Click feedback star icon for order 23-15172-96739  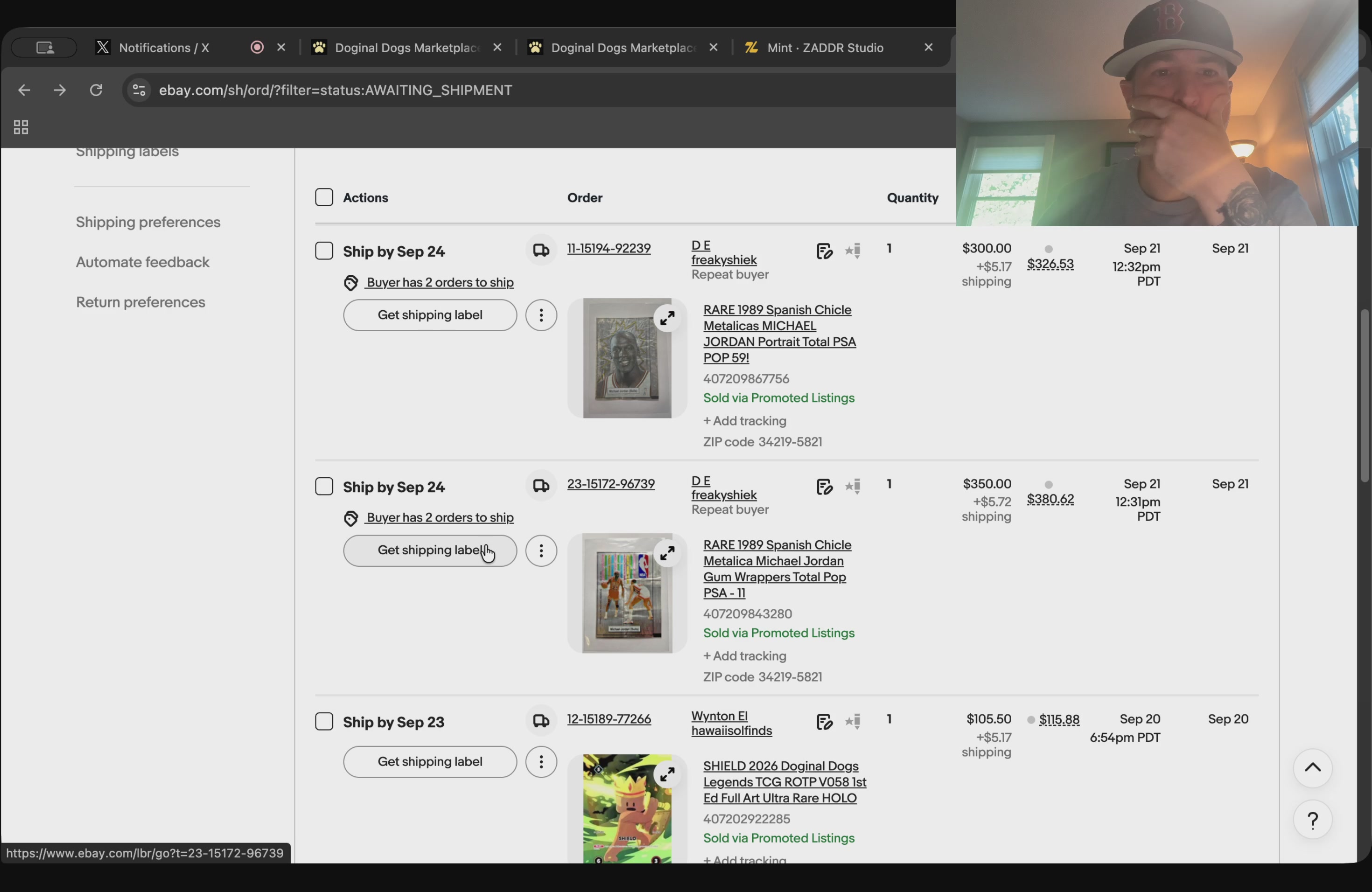coord(853,486)
